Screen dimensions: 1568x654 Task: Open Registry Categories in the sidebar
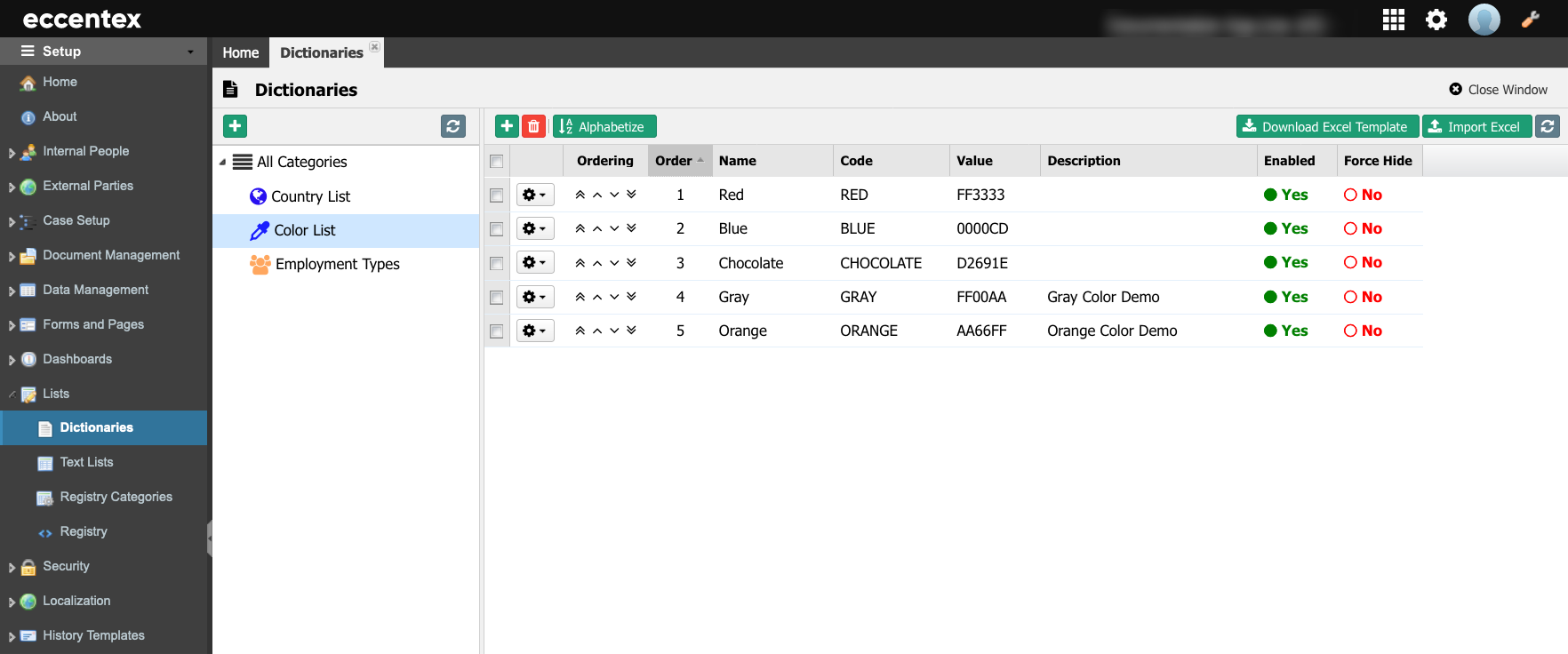tap(116, 497)
